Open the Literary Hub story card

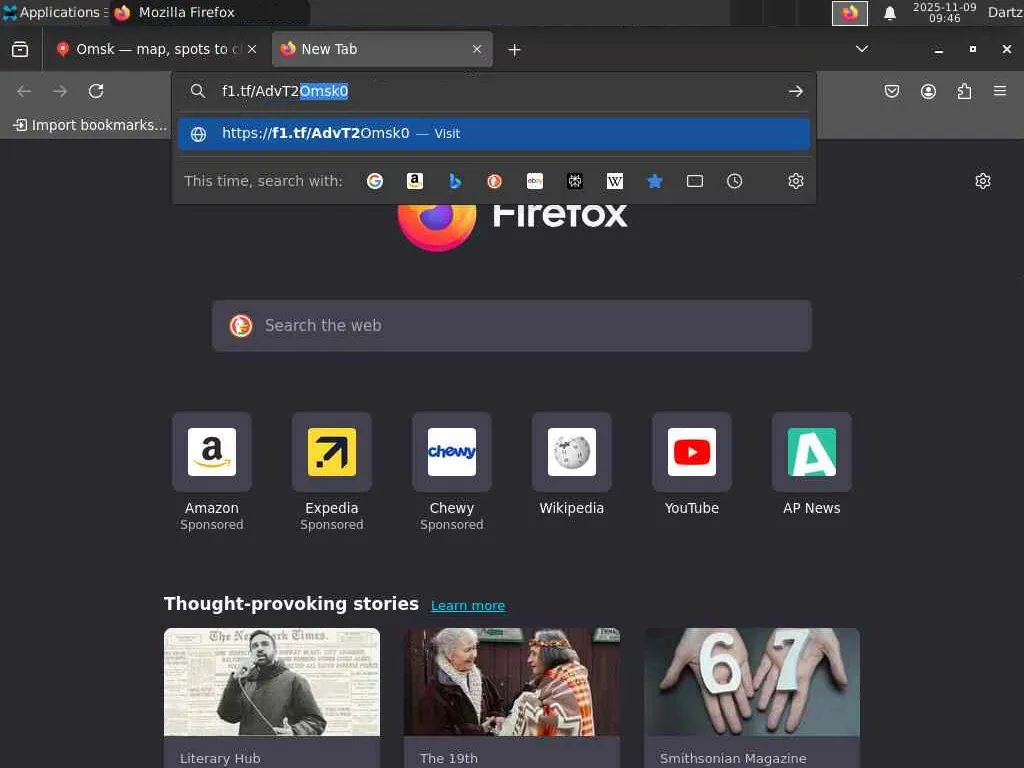pyautogui.click(x=272, y=697)
